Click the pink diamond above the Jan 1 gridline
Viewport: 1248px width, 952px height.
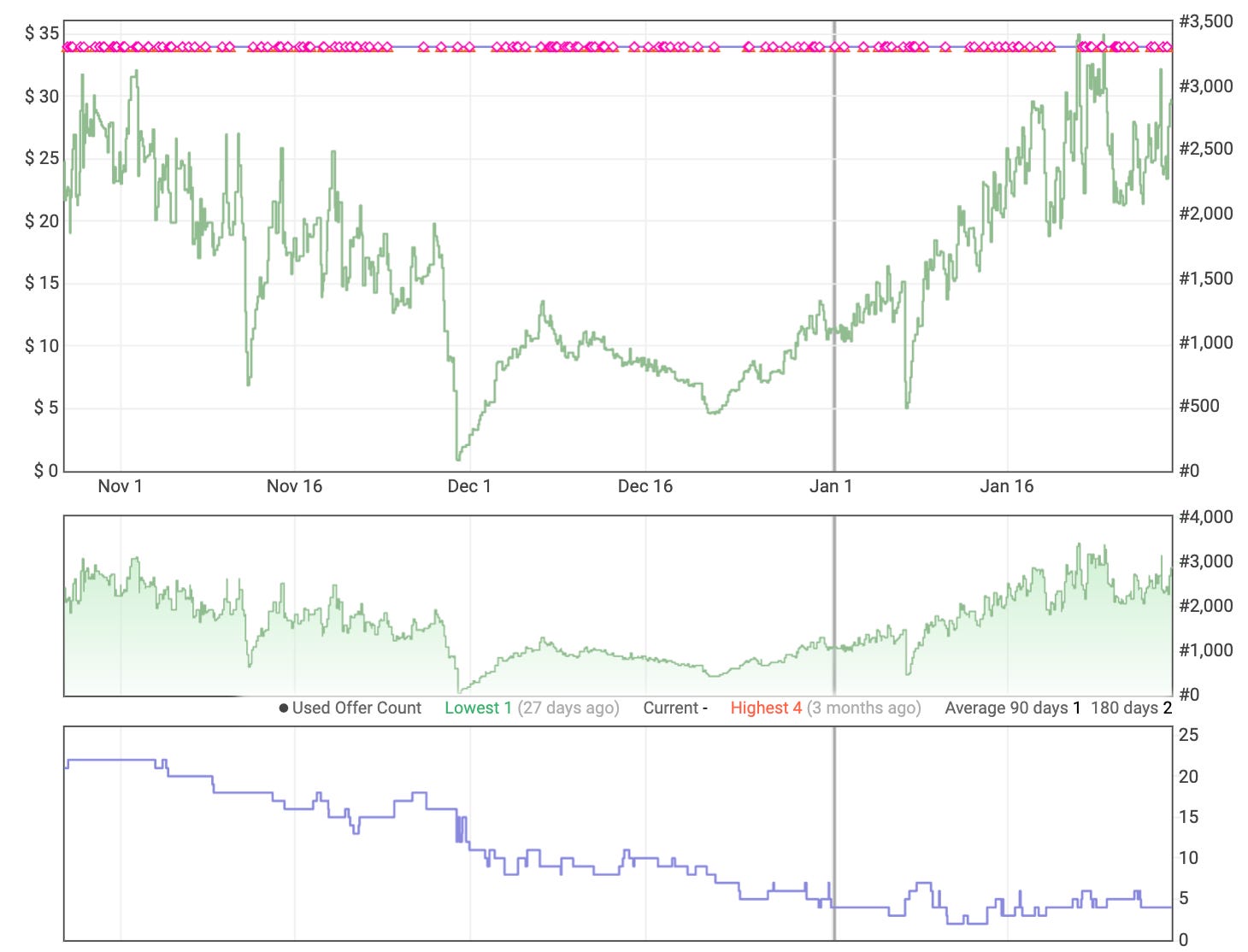point(833,47)
